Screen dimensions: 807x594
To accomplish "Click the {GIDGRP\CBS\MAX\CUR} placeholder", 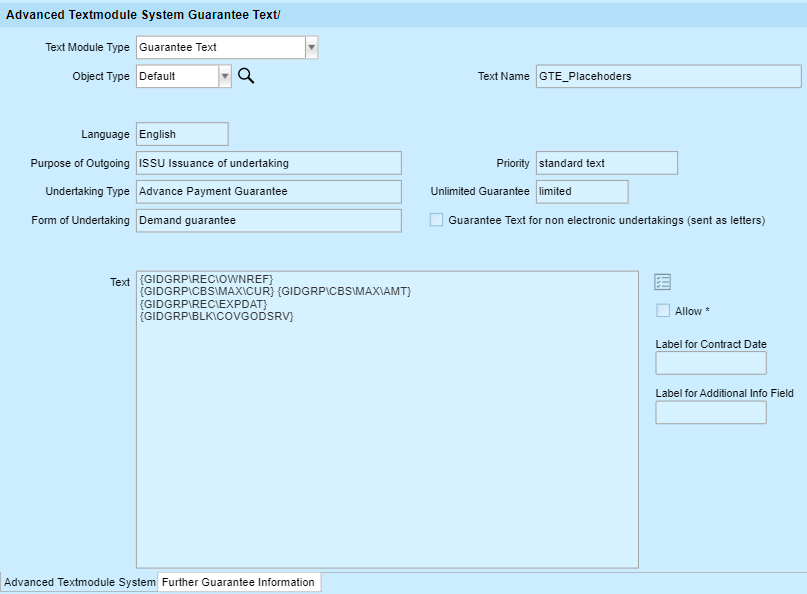I will [207, 291].
